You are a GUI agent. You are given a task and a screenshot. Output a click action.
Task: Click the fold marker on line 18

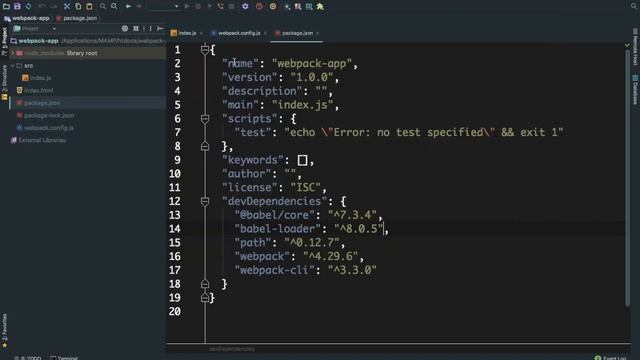205,284
